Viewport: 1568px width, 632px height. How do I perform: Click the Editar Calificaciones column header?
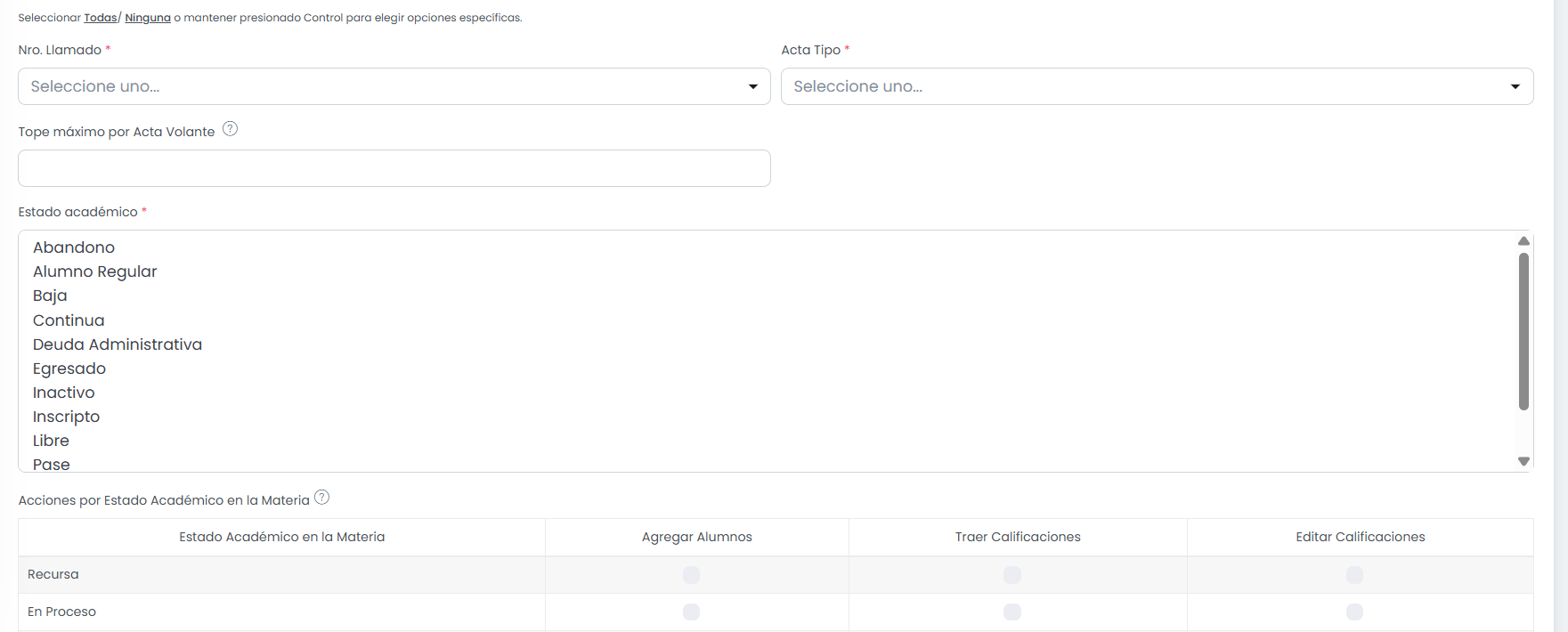coord(1361,537)
